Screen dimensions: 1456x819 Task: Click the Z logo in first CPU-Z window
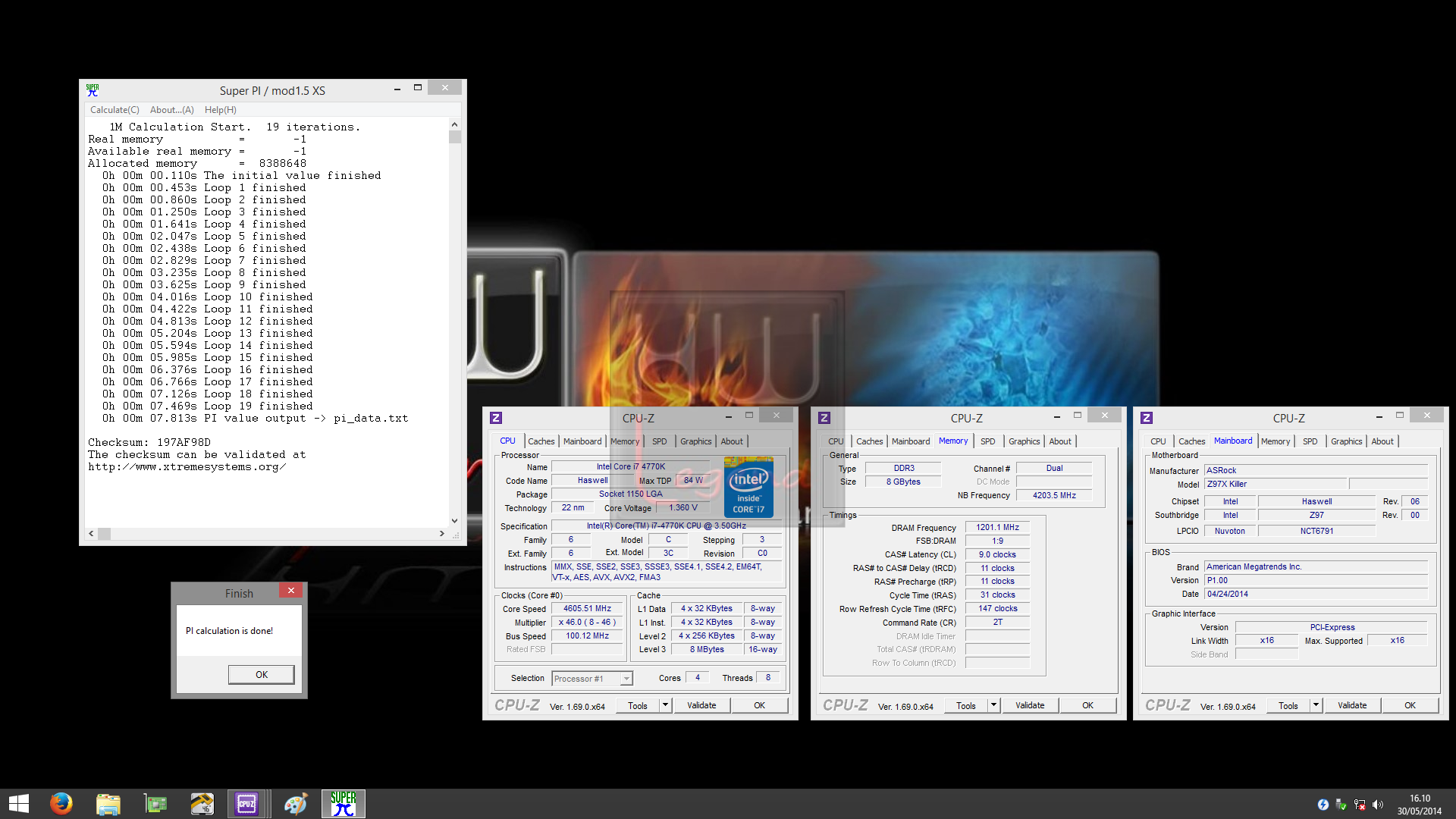click(496, 418)
